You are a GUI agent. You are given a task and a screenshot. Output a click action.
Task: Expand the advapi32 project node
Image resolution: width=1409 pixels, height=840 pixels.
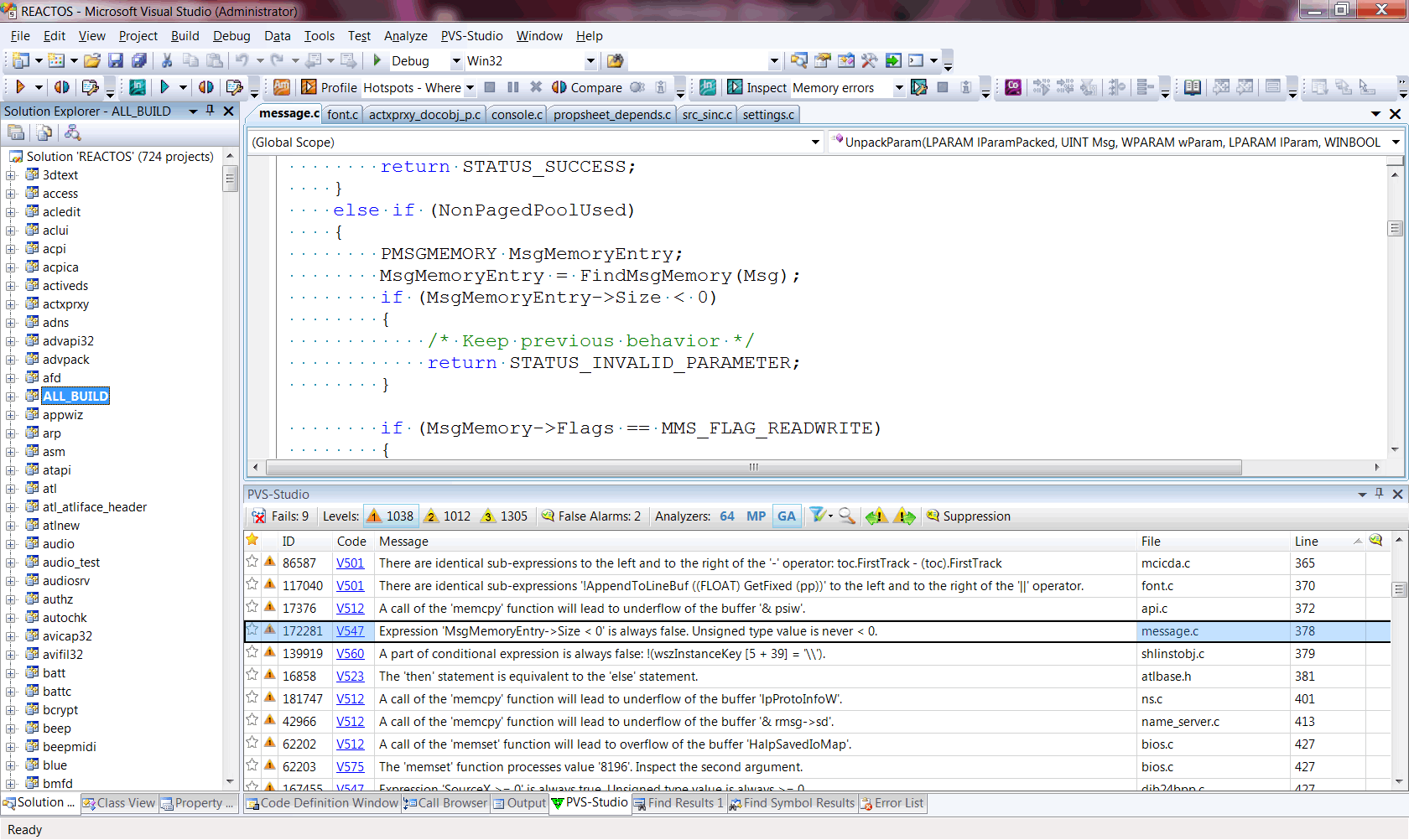point(11,341)
